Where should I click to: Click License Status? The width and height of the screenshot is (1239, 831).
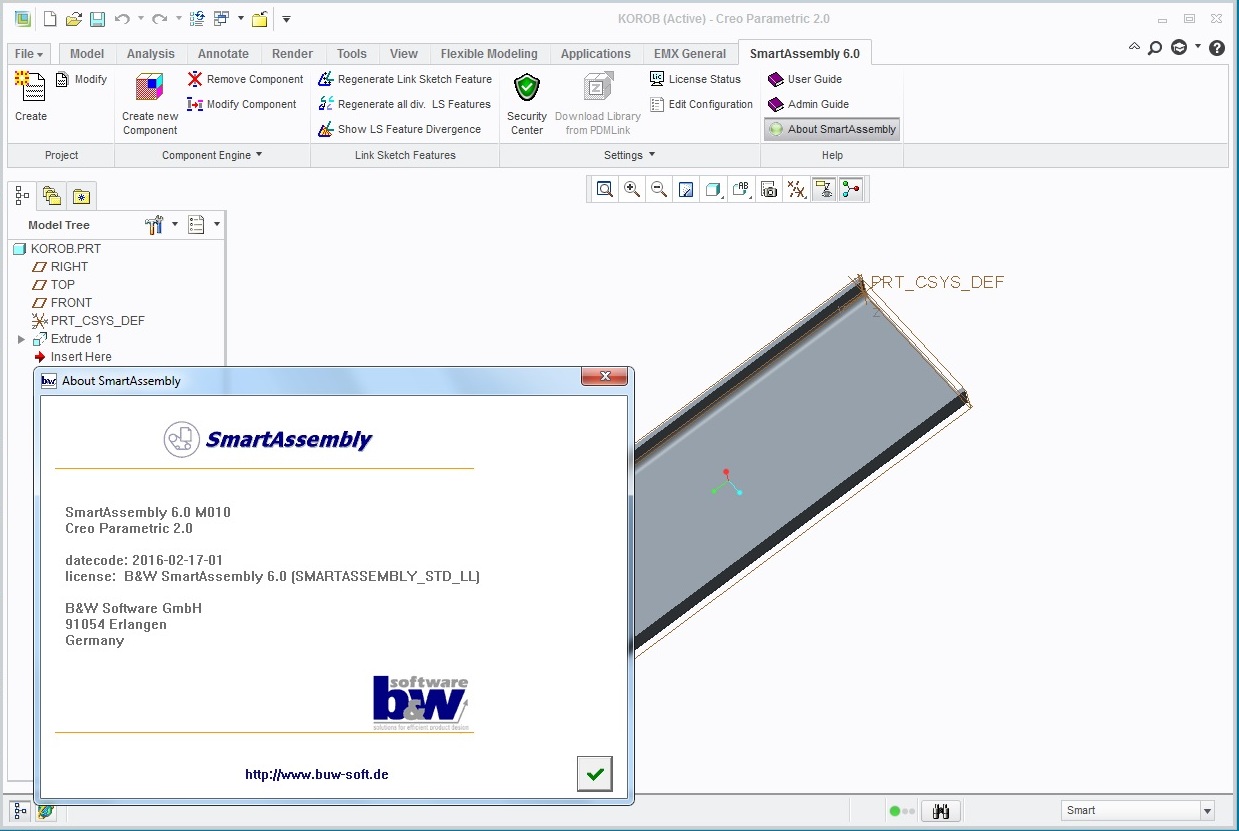click(695, 79)
